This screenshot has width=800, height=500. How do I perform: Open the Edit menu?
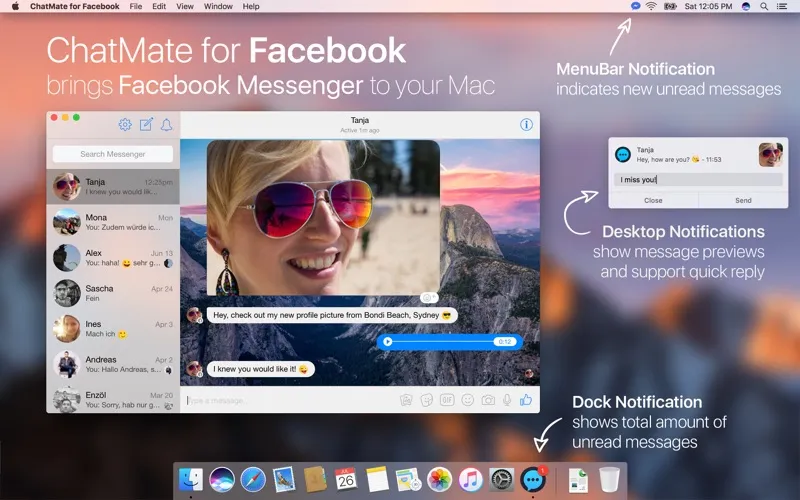click(159, 6)
